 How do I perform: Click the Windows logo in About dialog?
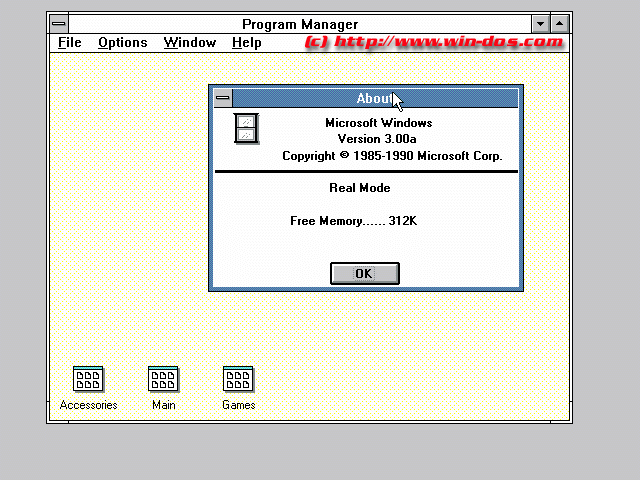pyautogui.click(x=246, y=128)
